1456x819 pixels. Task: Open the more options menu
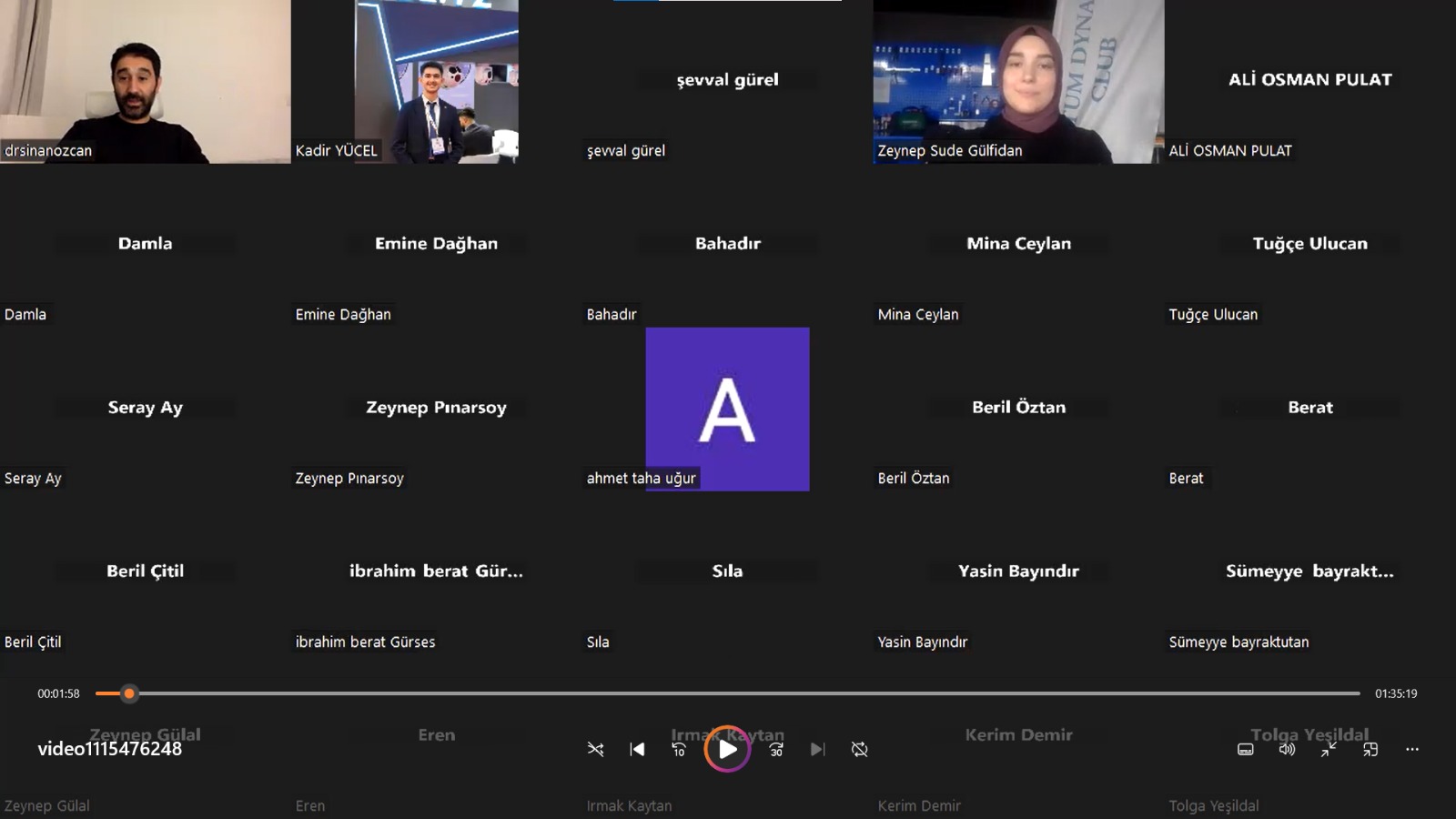pyautogui.click(x=1411, y=749)
